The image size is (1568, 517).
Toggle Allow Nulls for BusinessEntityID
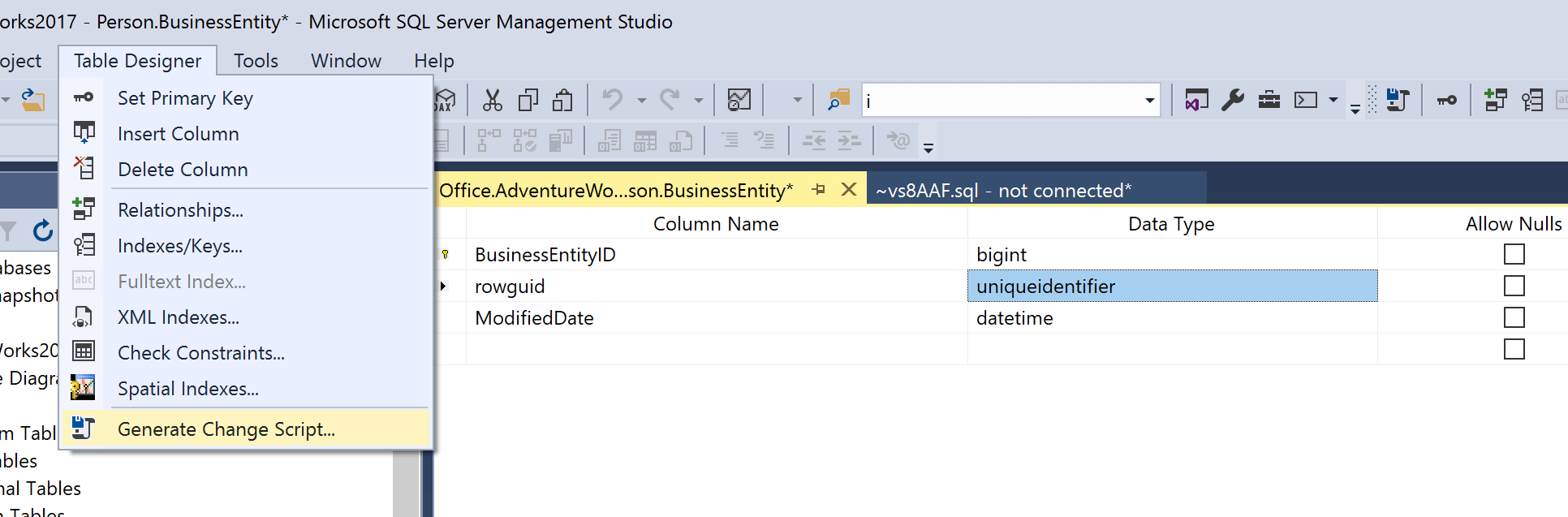(1514, 254)
